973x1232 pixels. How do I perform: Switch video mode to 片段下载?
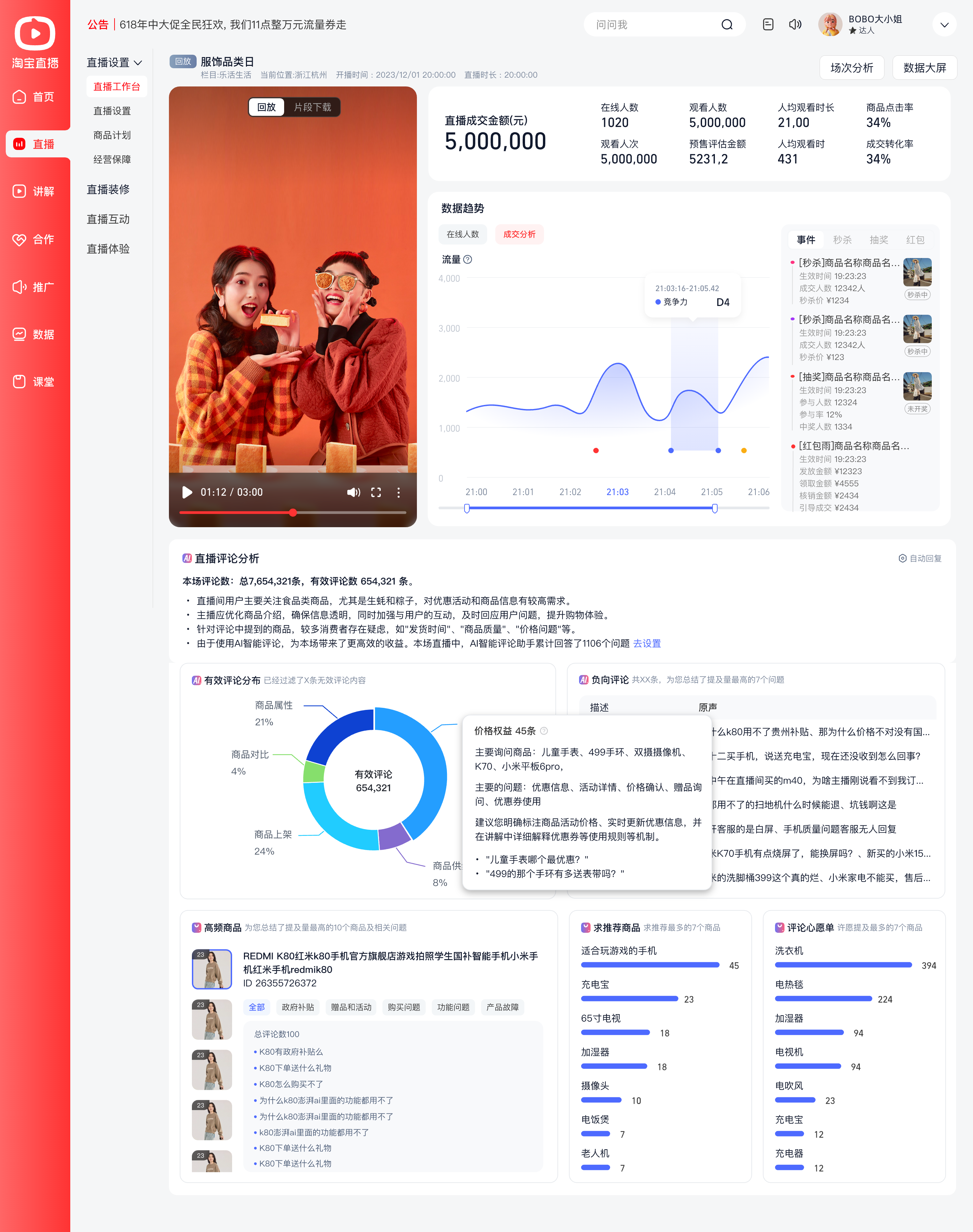(312, 107)
